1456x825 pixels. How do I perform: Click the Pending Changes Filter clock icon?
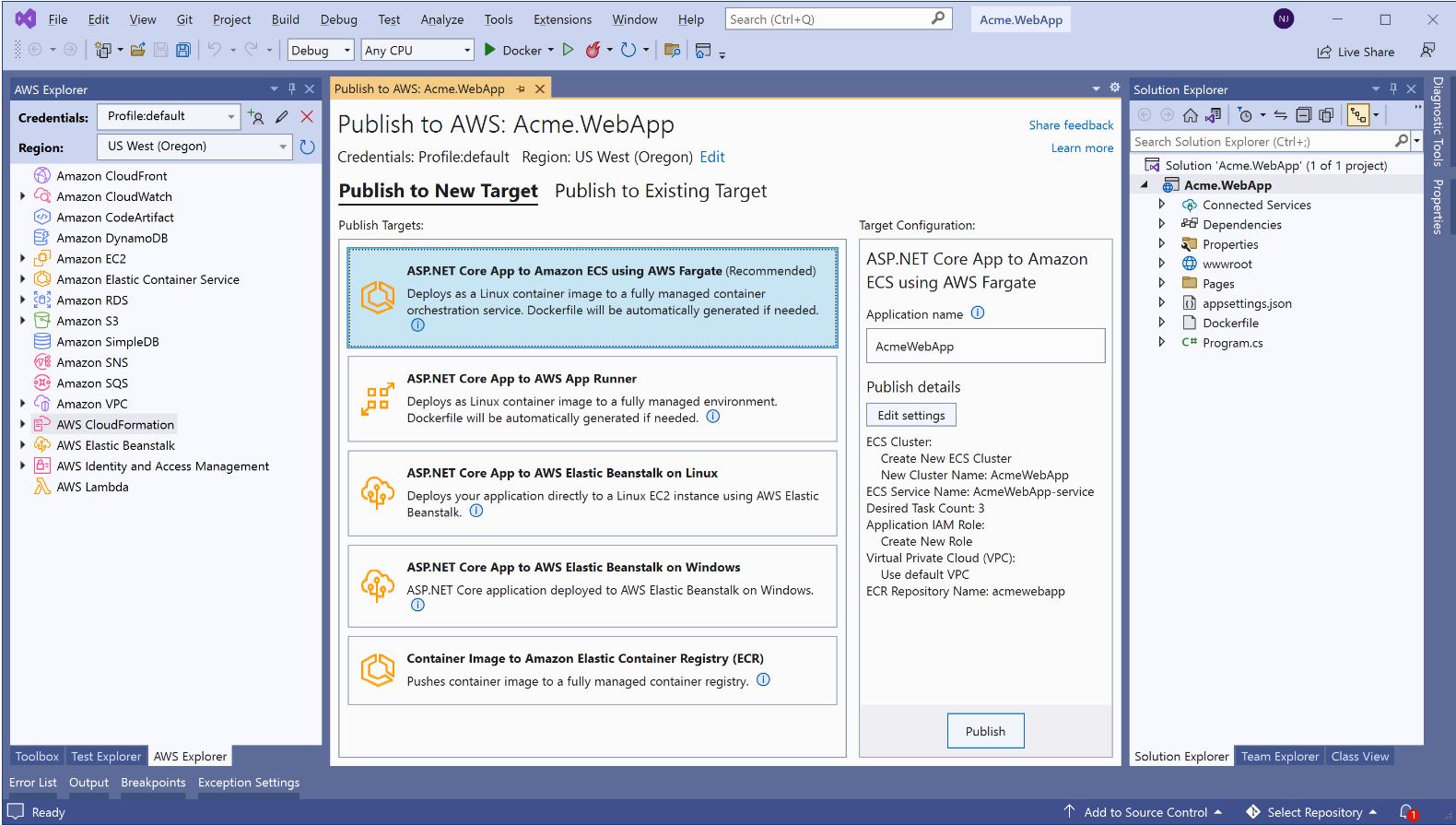[x=1245, y=115]
